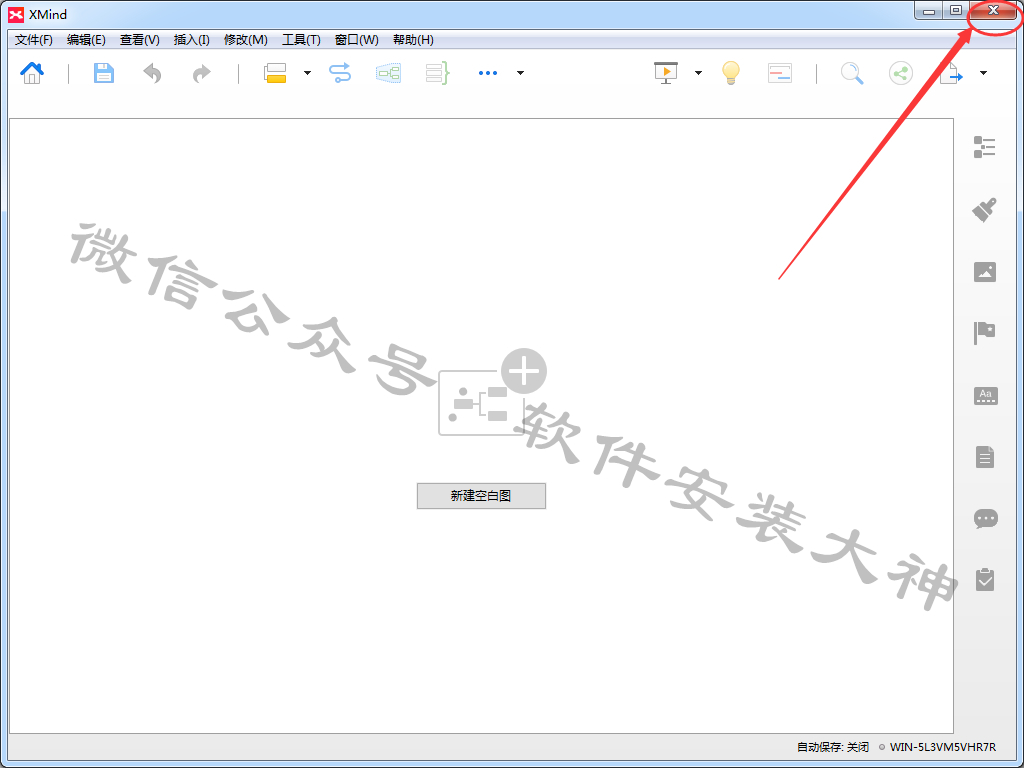The image size is (1024, 768).
Task: Insert a topic with the yellow topic icon
Action: pyautogui.click(x=275, y=72)
